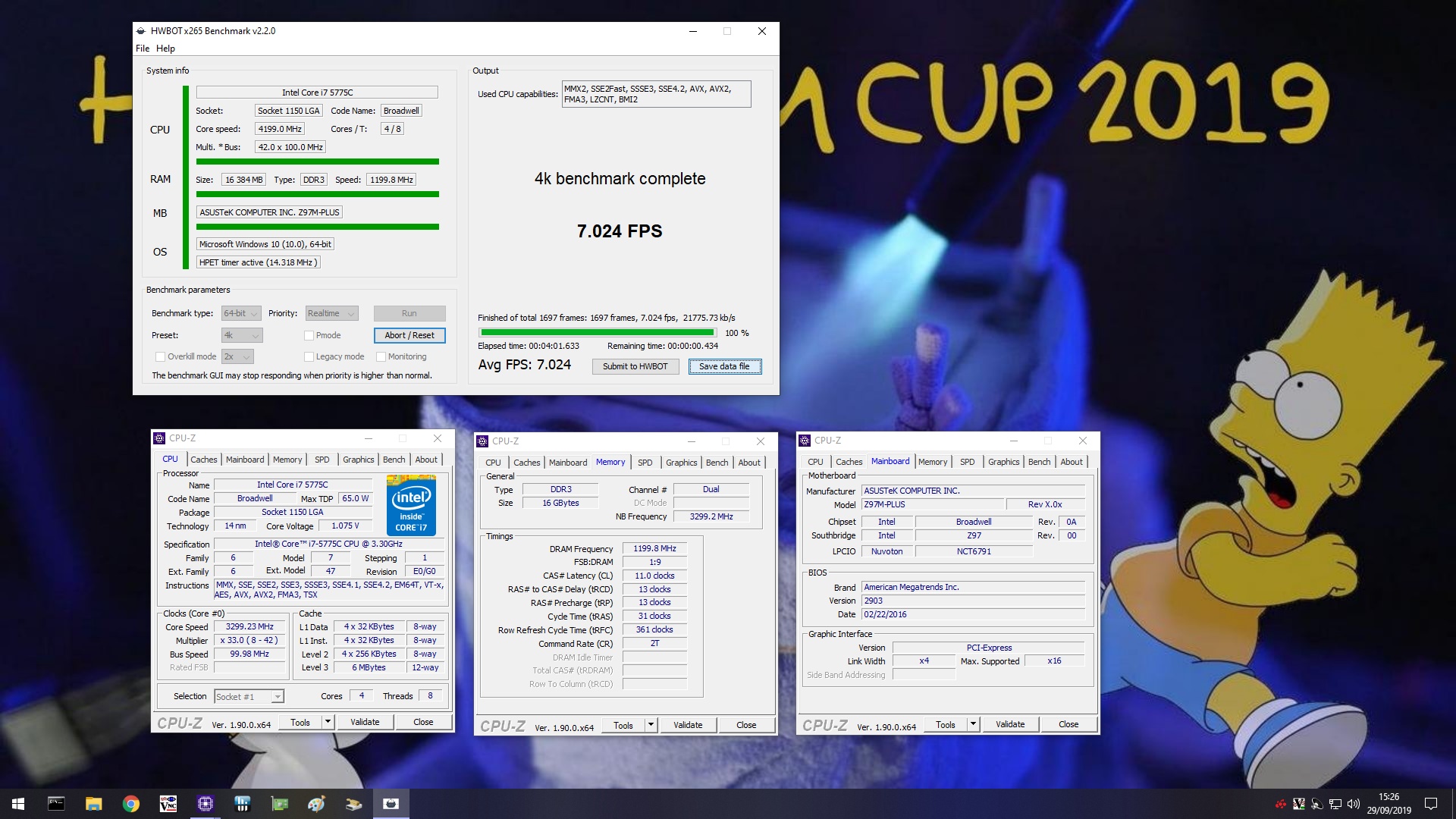Click the Run benchmark button
Screen dimensions: 1456x819
[409, 313]
